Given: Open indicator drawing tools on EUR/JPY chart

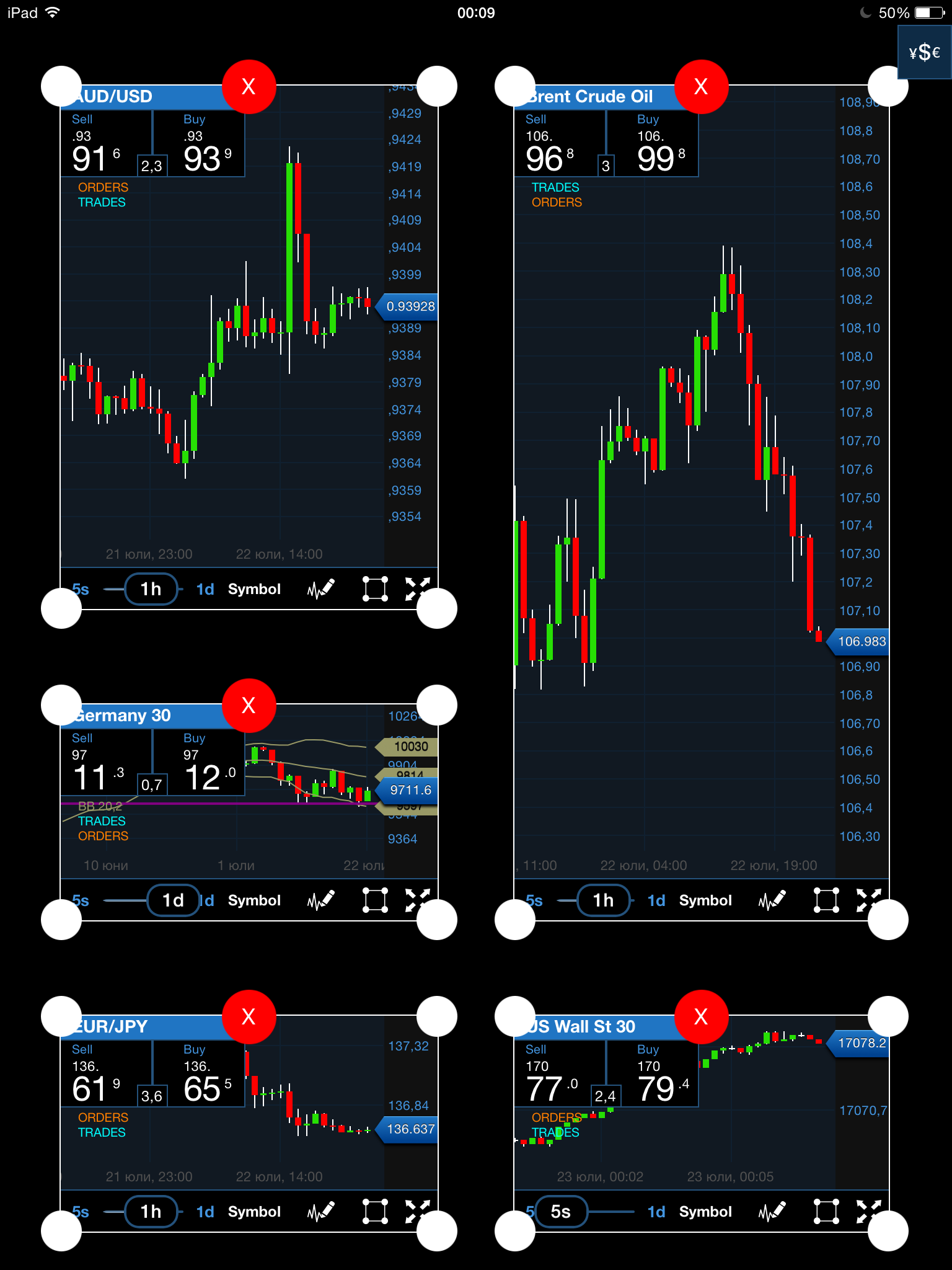Looking at the screenshot, I should pos(321,1211).
